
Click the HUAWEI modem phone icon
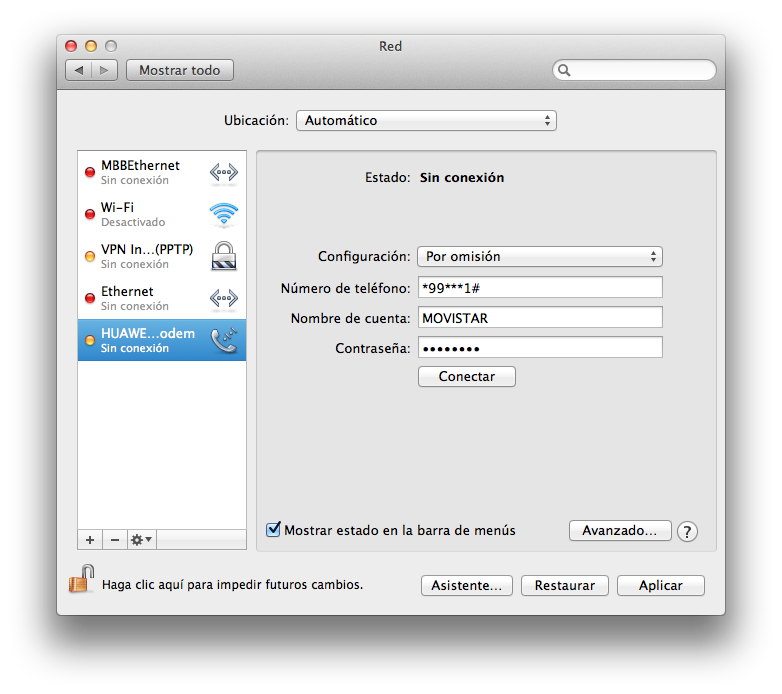tap(223, 341)
